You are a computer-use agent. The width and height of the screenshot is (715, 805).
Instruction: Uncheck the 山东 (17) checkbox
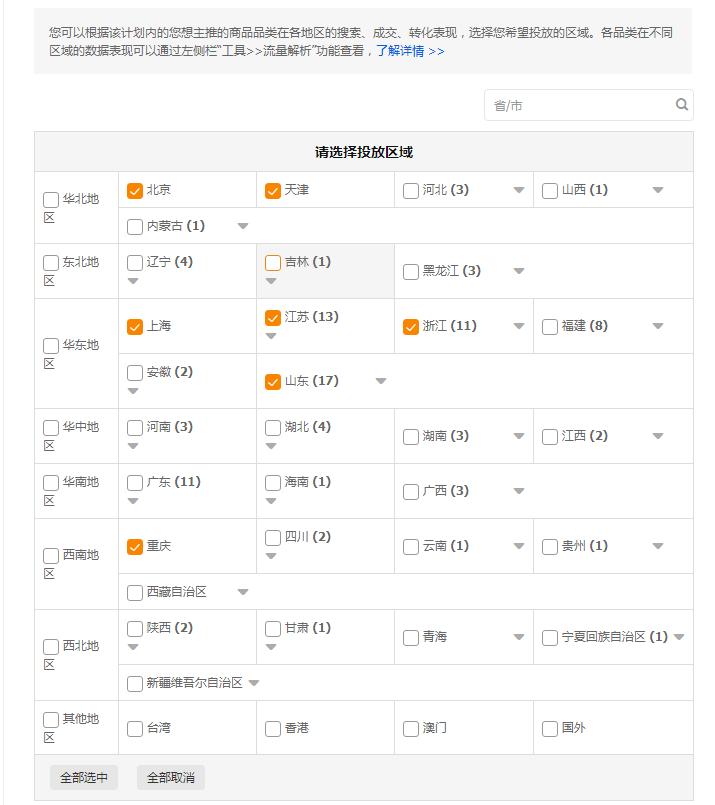273,381
